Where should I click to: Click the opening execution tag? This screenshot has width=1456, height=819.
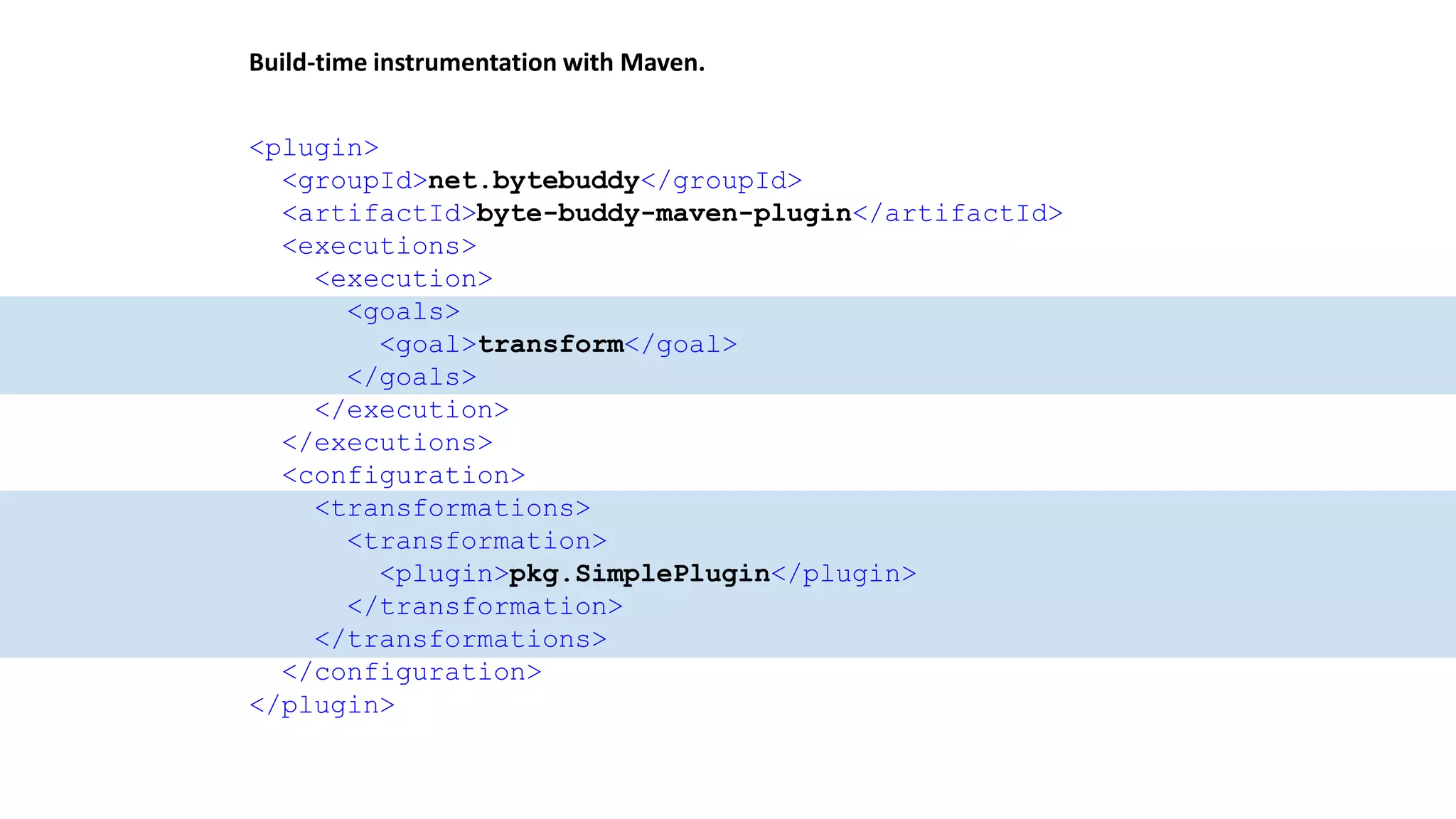(403, 279)
